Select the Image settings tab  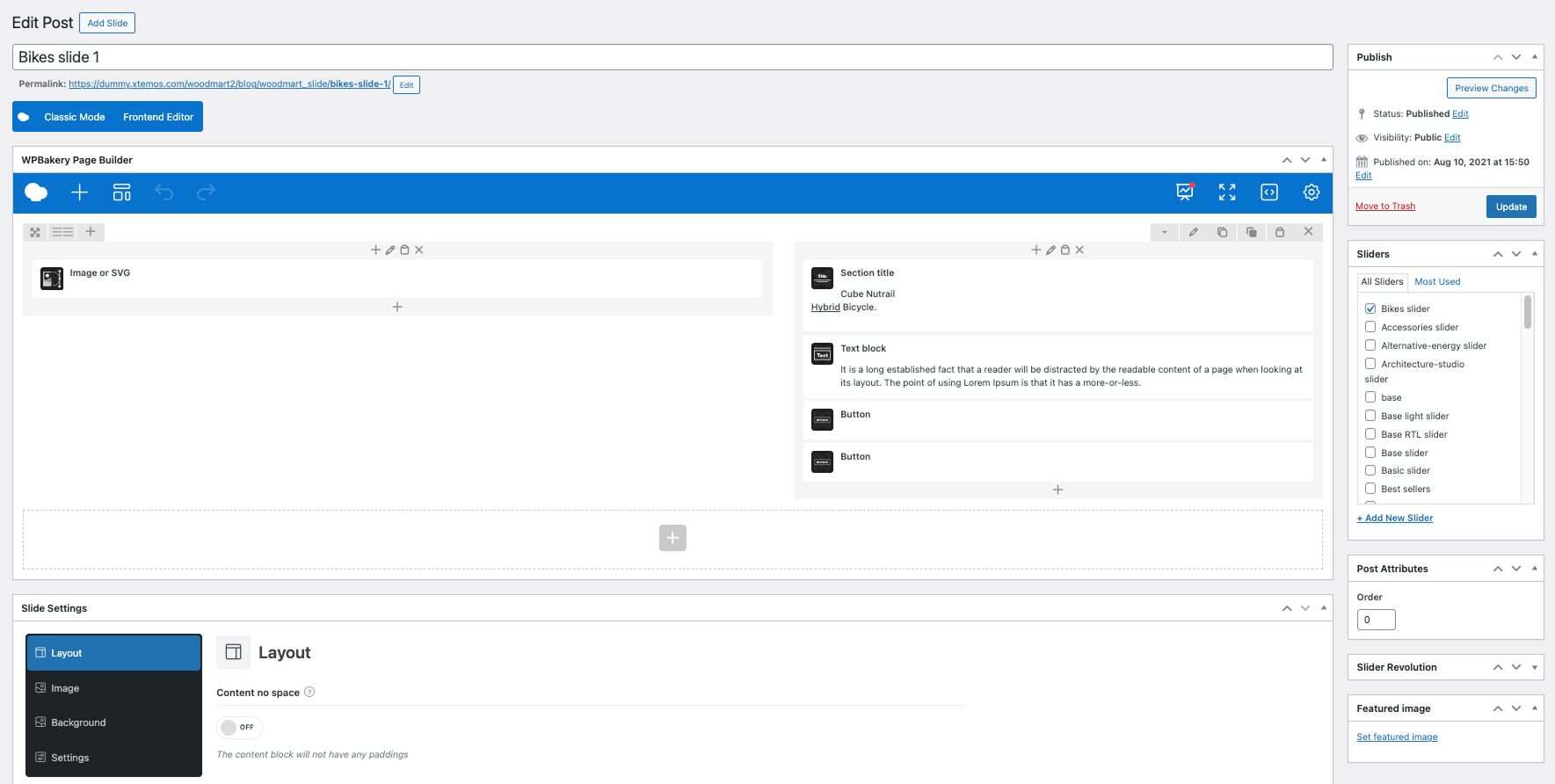click(x=113, y=688)
